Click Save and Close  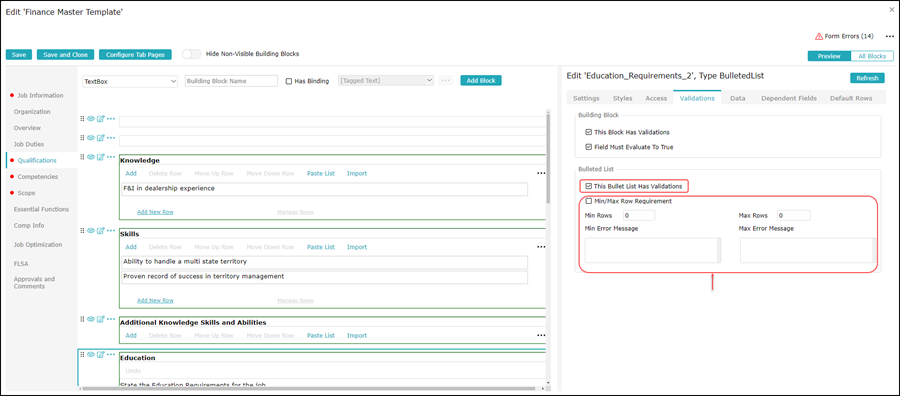(x=65, y=55)
